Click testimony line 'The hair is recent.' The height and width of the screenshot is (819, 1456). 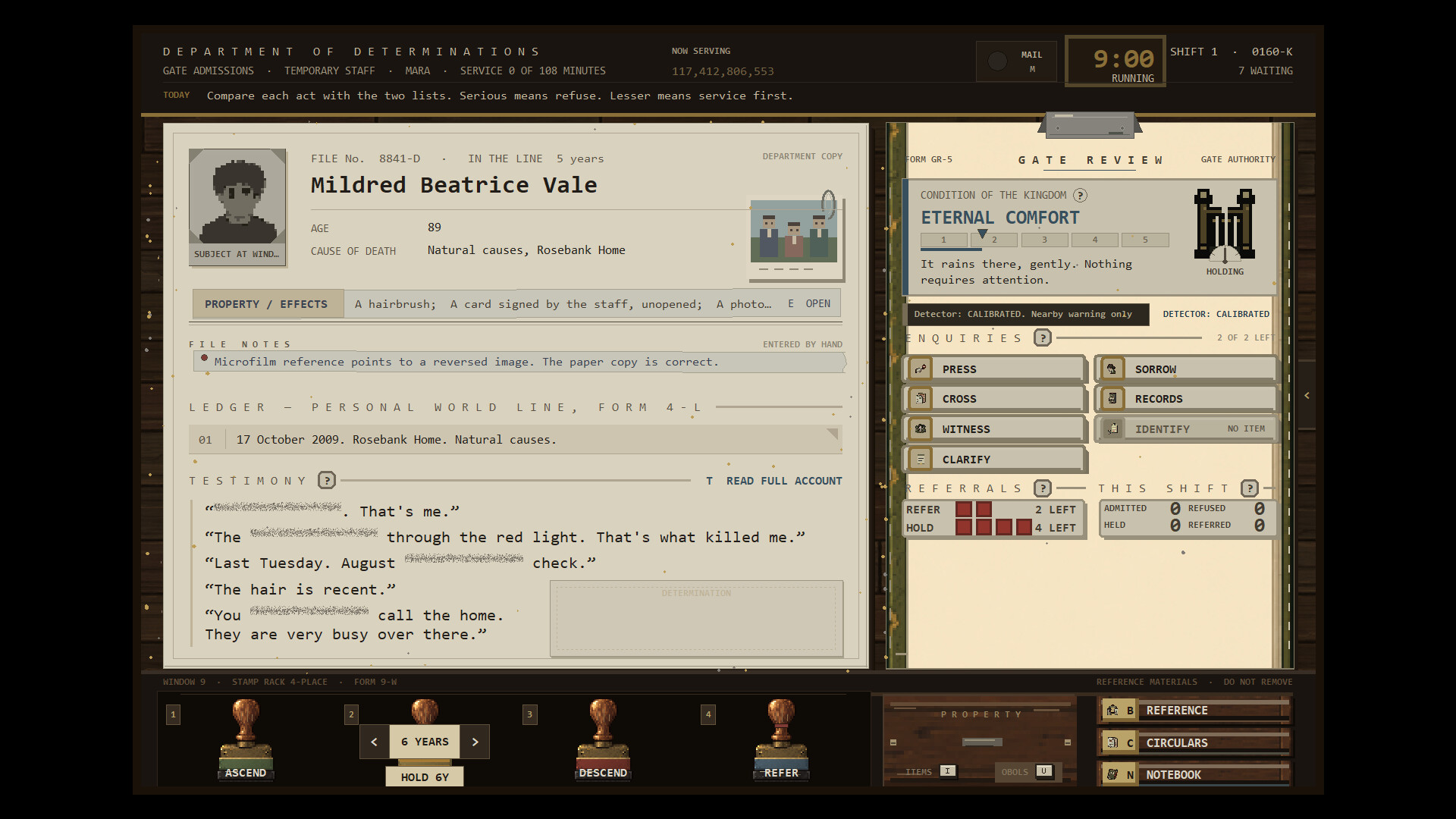[x=300, y=589]
